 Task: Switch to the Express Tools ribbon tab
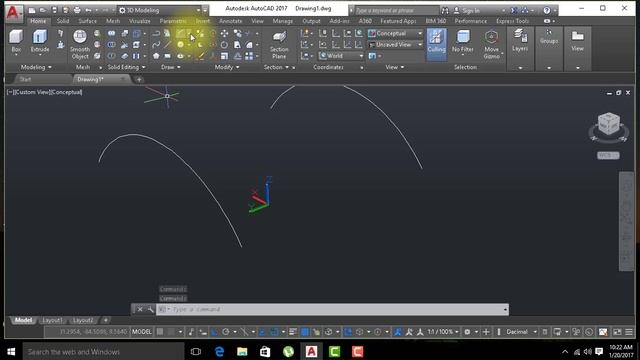pyautogui.click(x=513, y=21)
